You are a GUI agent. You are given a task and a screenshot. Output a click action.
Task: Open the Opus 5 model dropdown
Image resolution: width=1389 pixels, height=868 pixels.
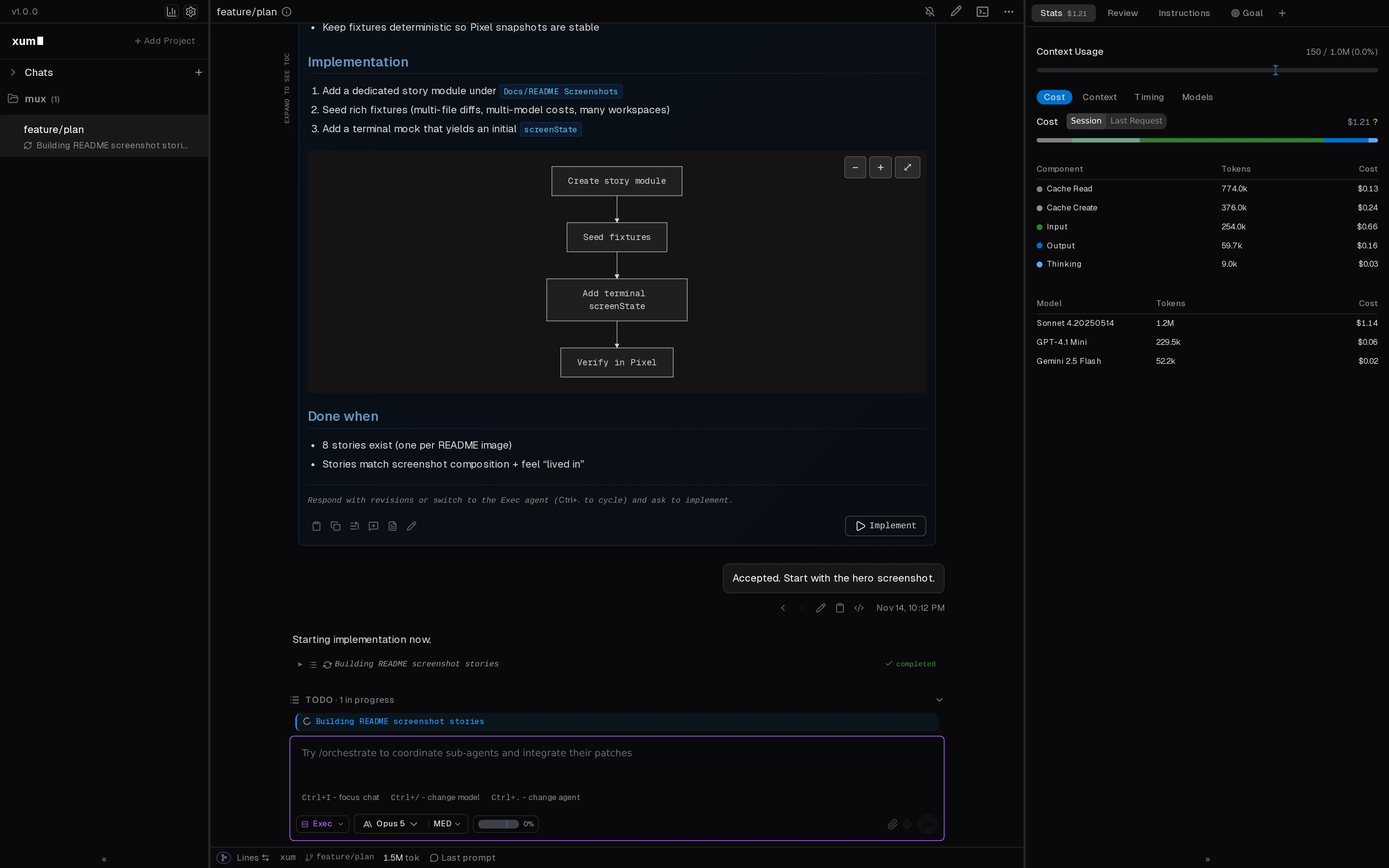[x=391, y=825]
